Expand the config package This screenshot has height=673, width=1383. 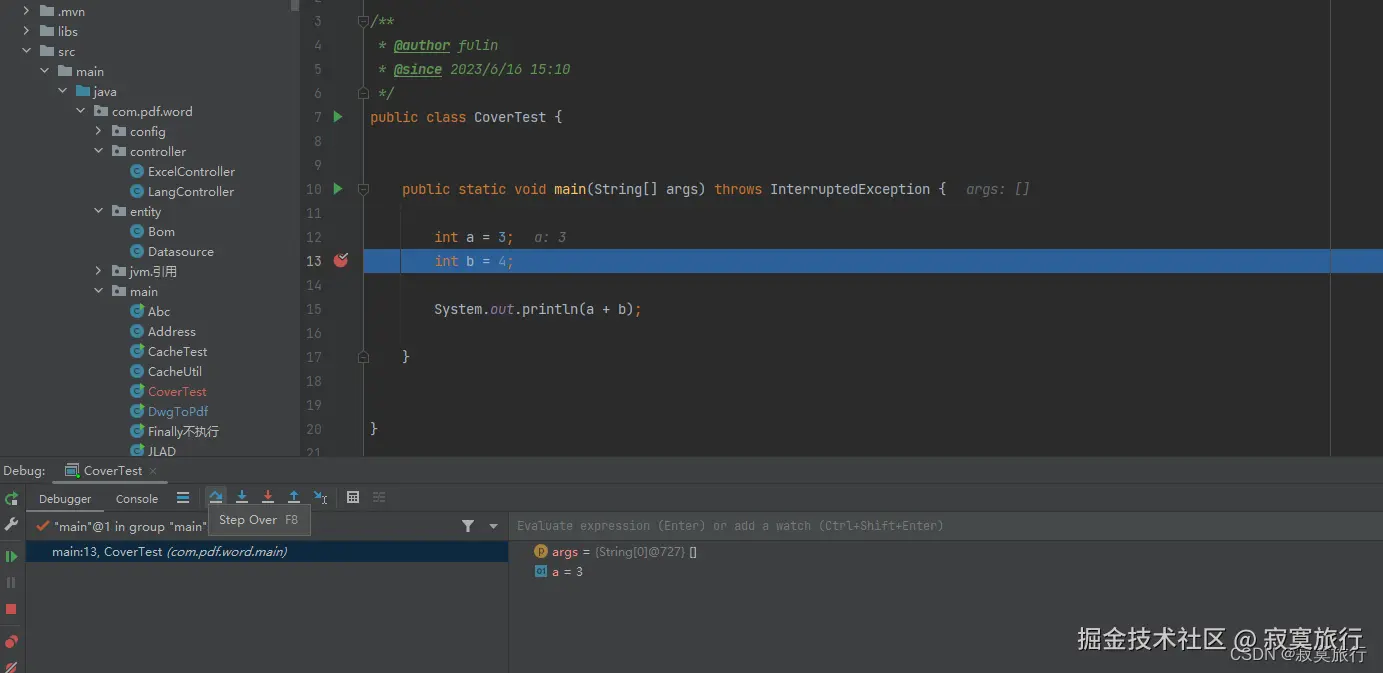click(99, 132)
